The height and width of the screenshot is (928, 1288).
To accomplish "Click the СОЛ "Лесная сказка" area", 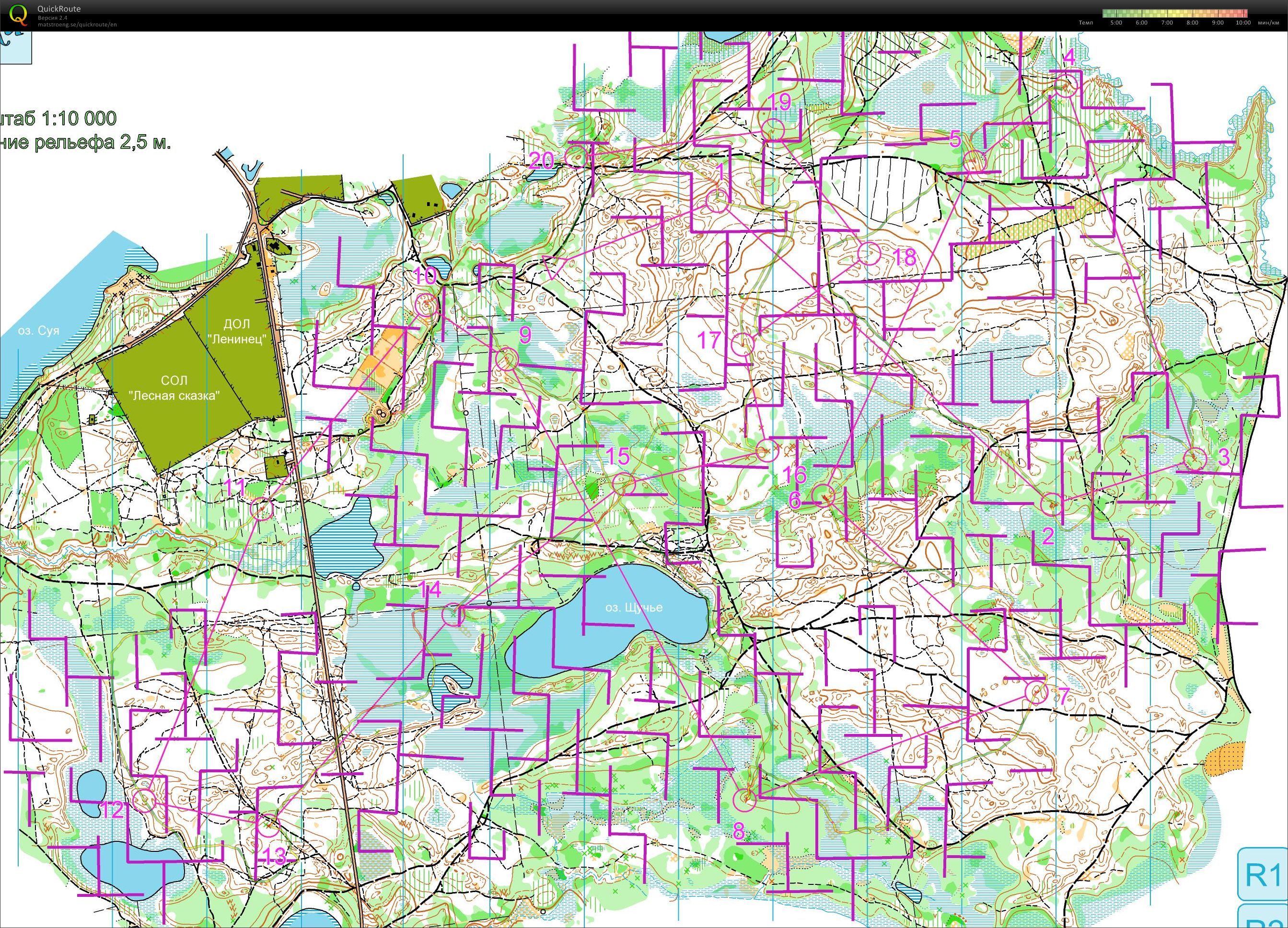I will (174, 388).
